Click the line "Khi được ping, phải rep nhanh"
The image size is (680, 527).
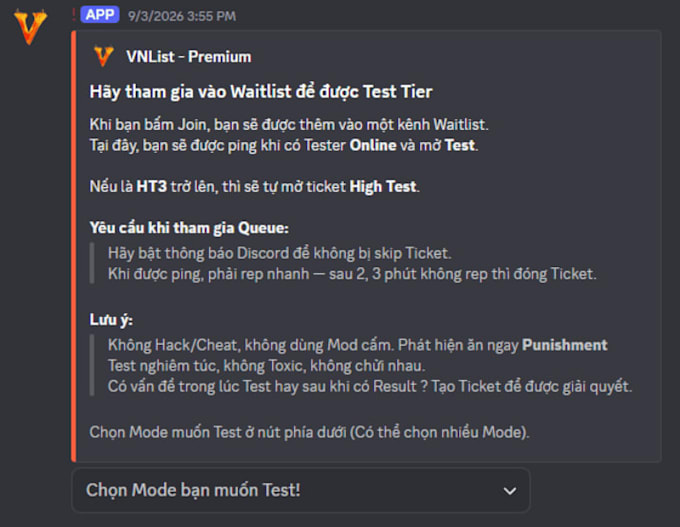[x=352, y=274]
